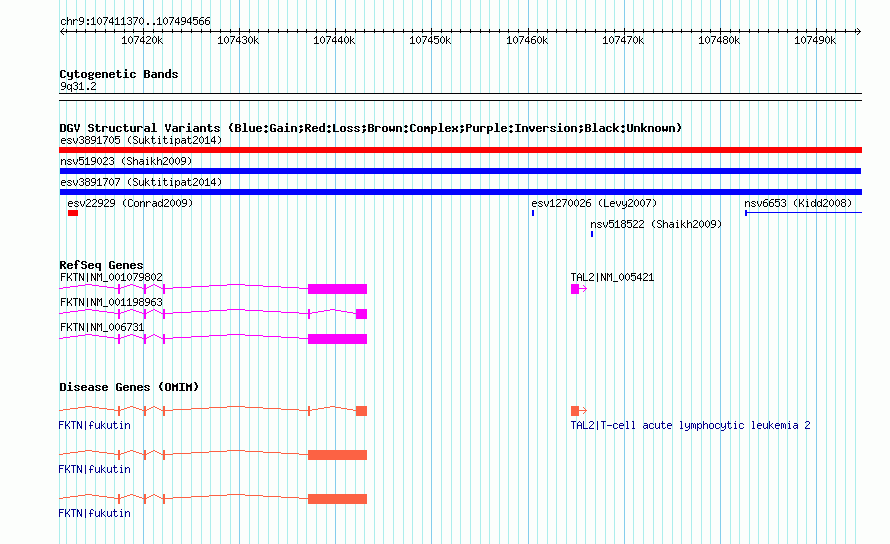Open esv22929 (Conrad2009) label
Image resolution: width=890 pixels, height=544 pixels.
coord(130,203)
